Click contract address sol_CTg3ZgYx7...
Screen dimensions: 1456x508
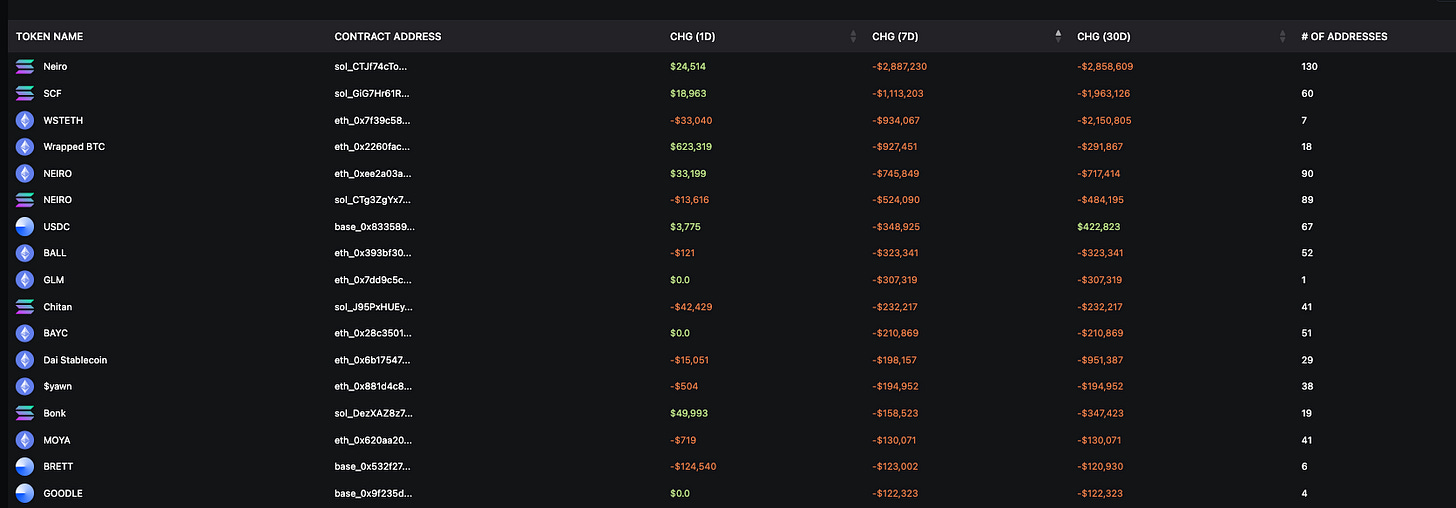pyautogui.click(x=372, y=200)
